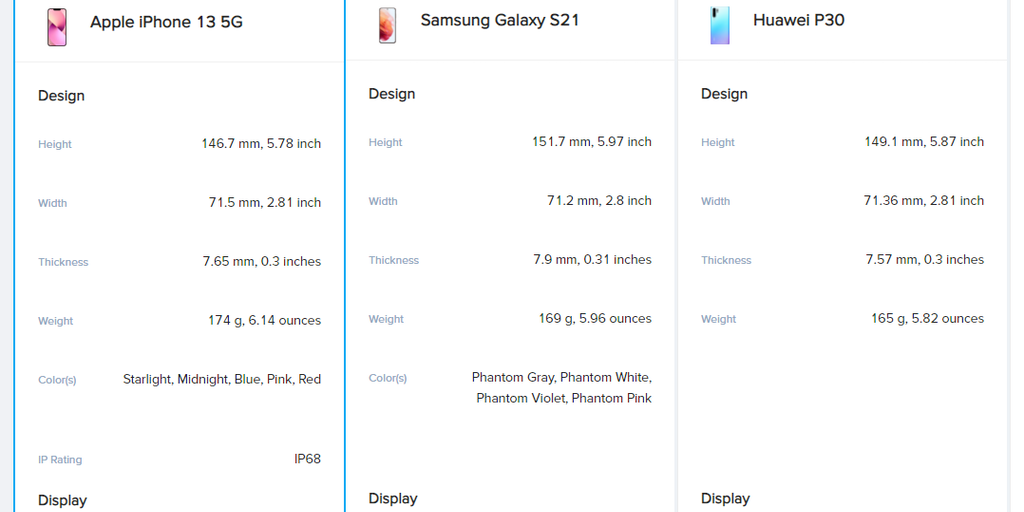Select the Design heading under Galaxy S21
Image resolution: width=1024 pixels, height=512 pixels.
click(x=391, y=94)
